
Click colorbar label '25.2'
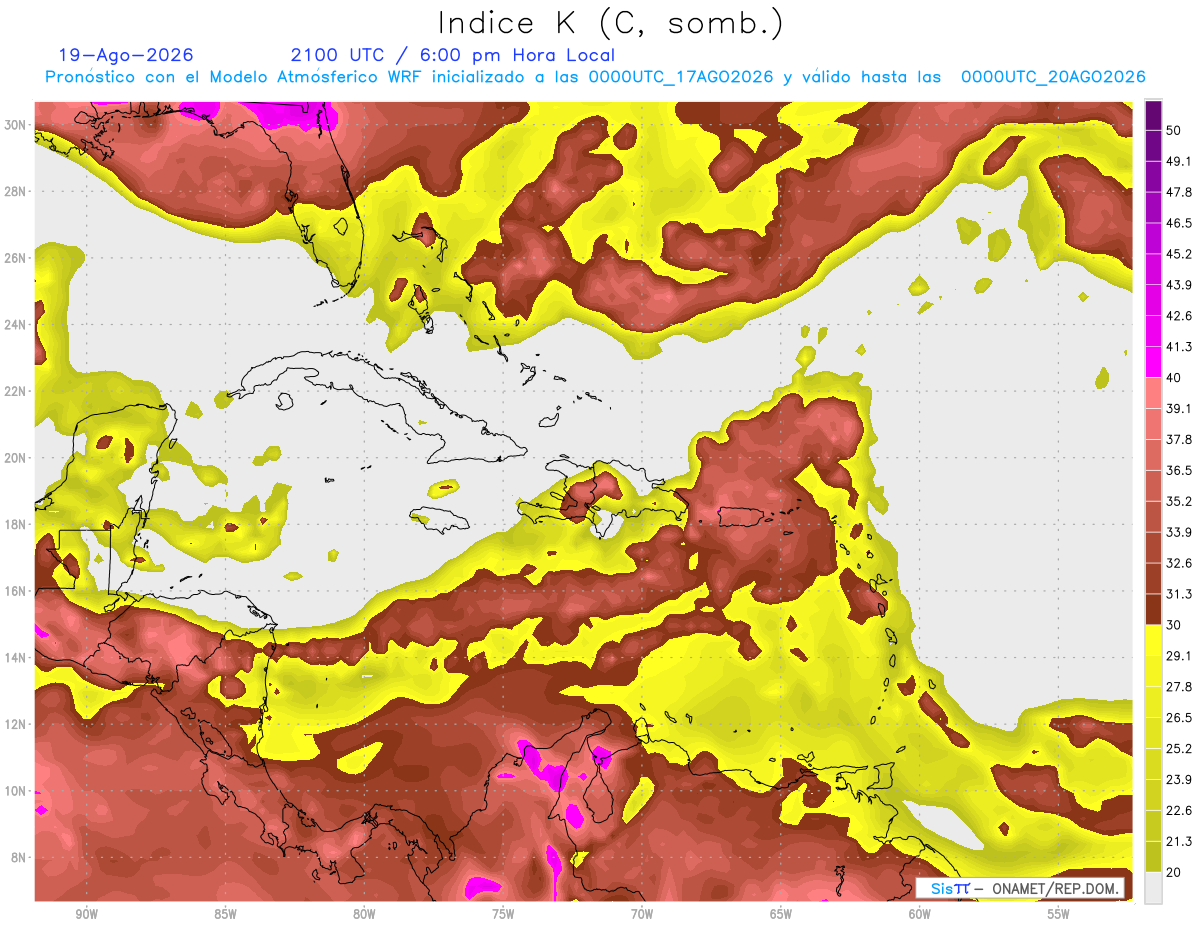pyautogui.click(x=1179, y=749)
